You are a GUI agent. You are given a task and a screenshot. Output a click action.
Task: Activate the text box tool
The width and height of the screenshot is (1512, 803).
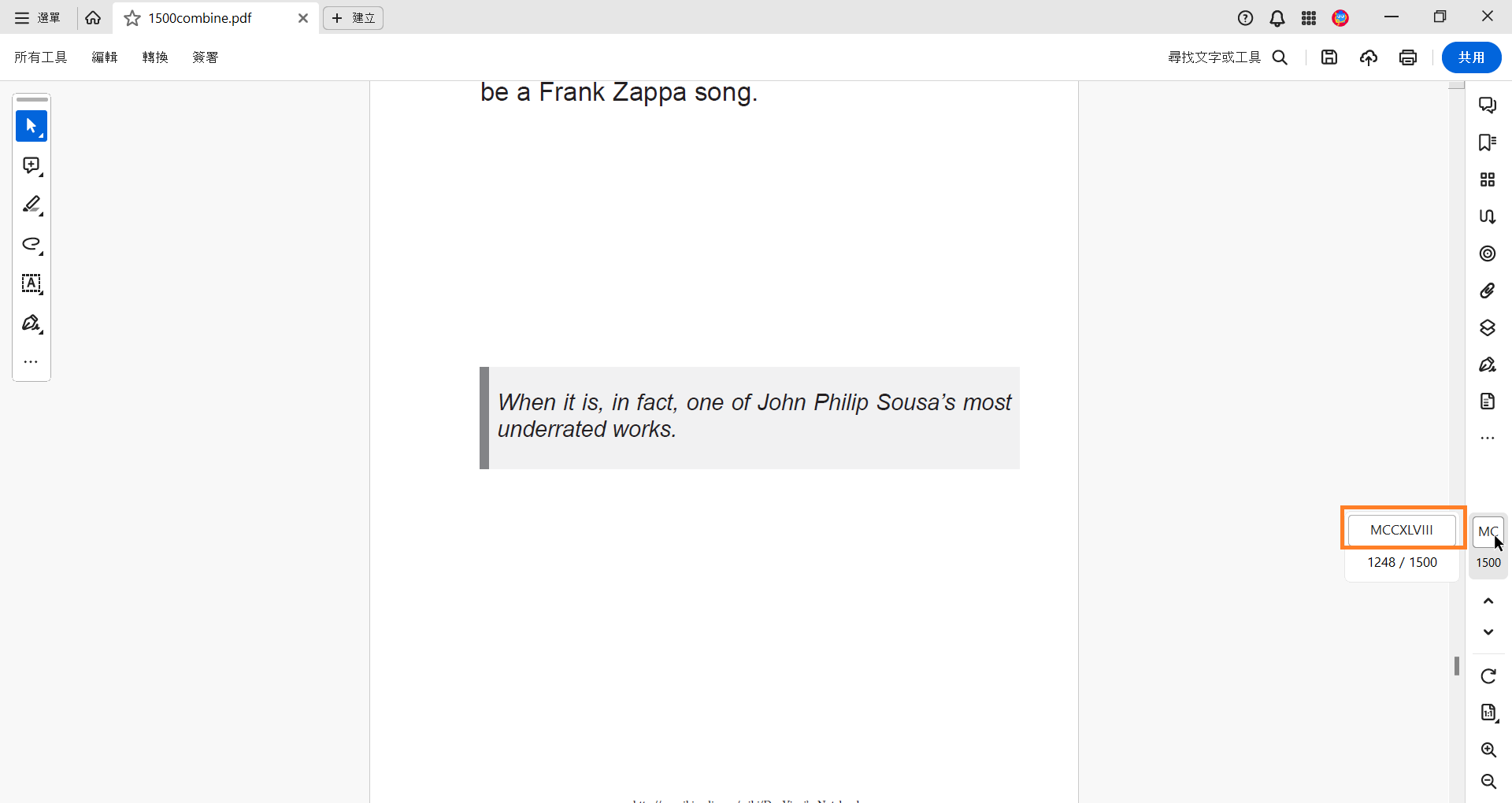[x=31, y=283]
